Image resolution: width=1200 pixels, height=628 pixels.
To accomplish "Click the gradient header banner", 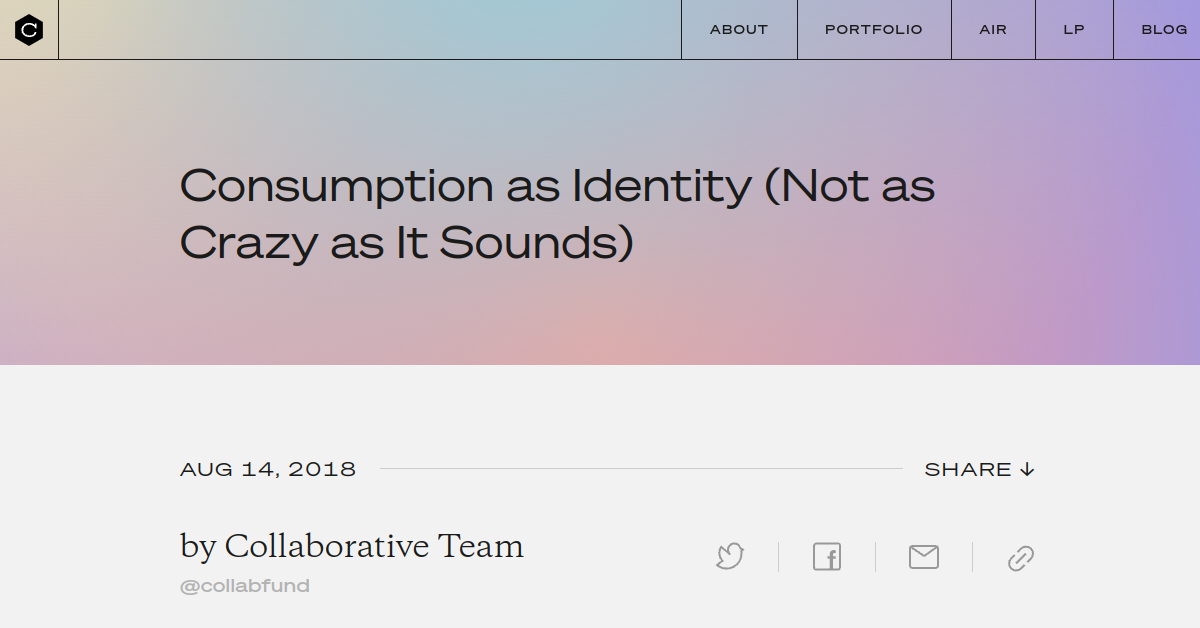I will coord(600,320).
